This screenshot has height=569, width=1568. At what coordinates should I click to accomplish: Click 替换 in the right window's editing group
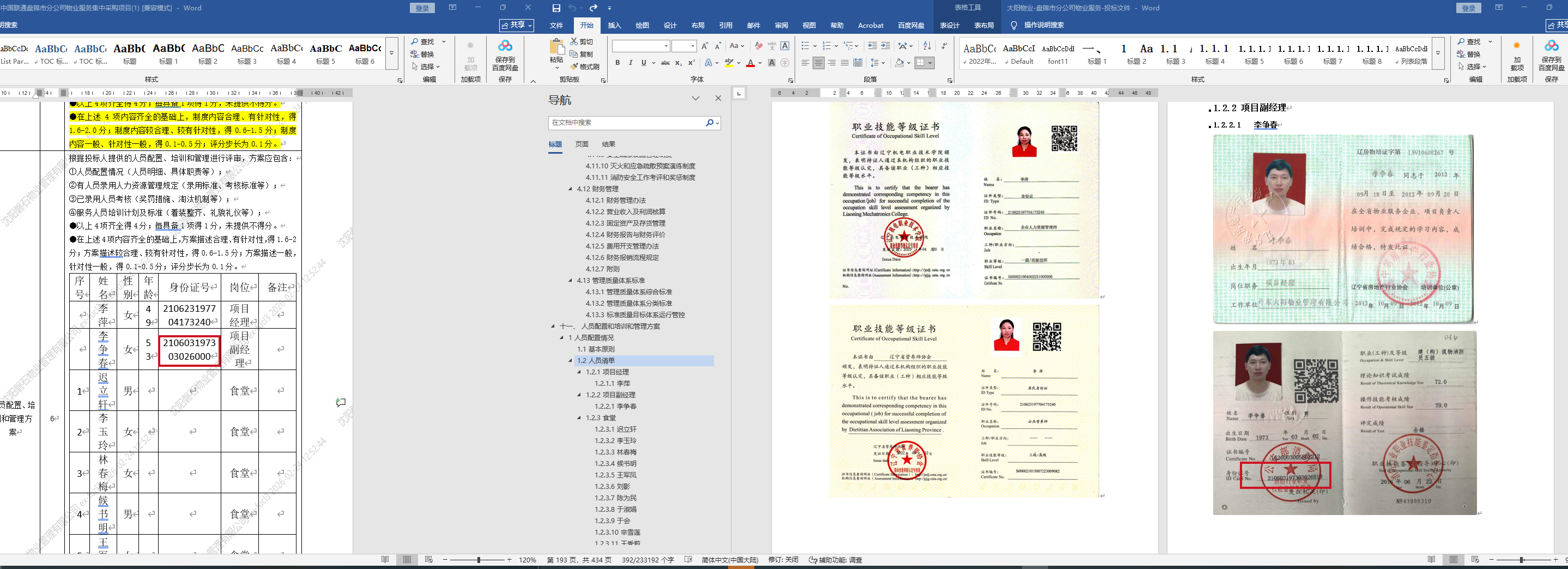coord(1468,54)
